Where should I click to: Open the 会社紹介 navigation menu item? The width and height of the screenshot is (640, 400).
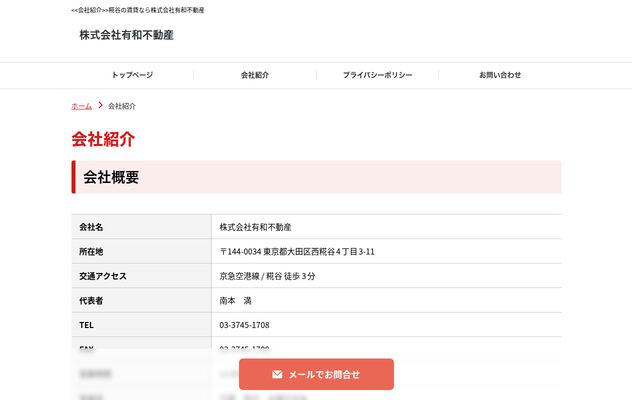pyautogui.click(x=255, y=75)
